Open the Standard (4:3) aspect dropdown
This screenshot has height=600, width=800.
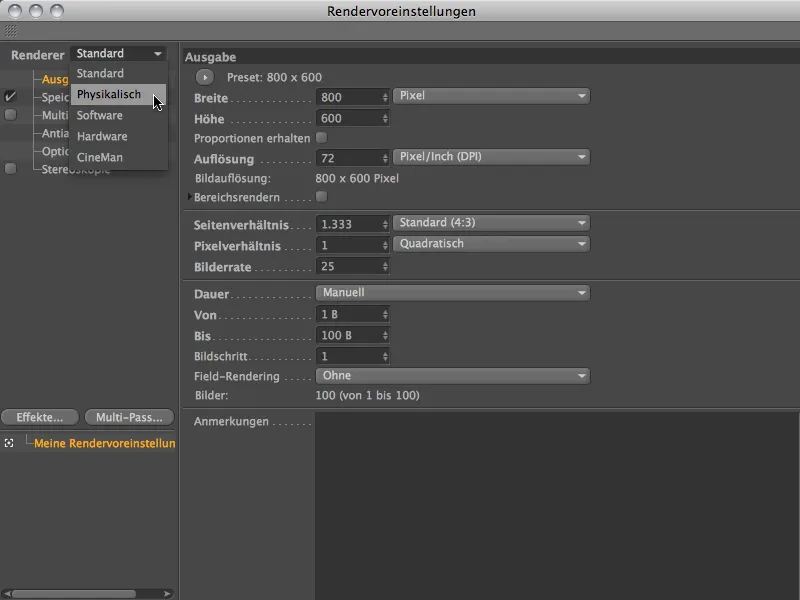click(491, 223)
